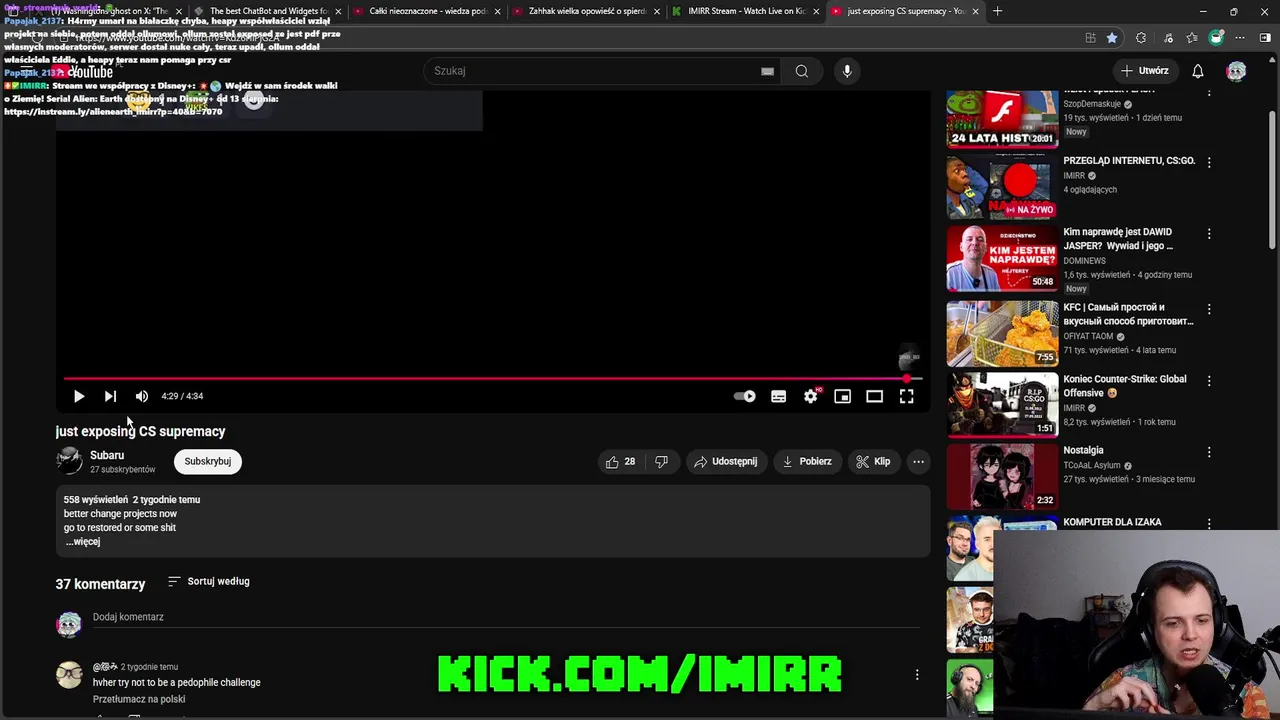This screenshot has width=1280, height=720.
Task: Open KOMPUTER DLA IZAKA video title
Action: (1111, 522)
